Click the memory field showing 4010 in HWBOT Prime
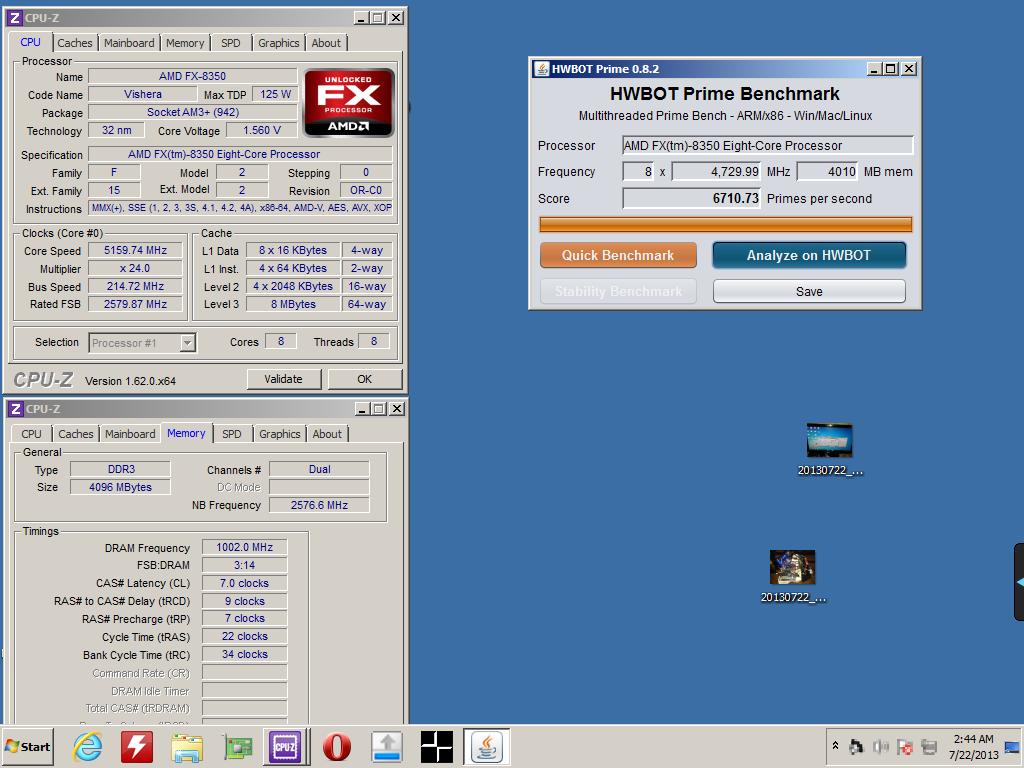The image size is (1024, 768). (827, 171)
